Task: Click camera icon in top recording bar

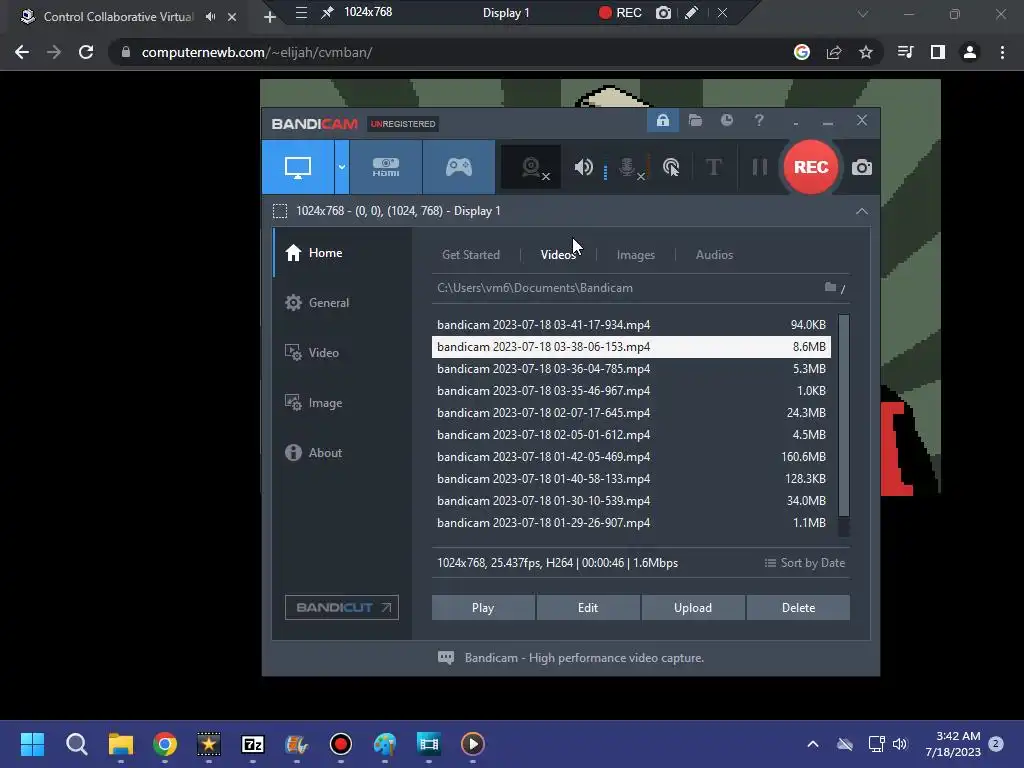Action: pos(663,12)
